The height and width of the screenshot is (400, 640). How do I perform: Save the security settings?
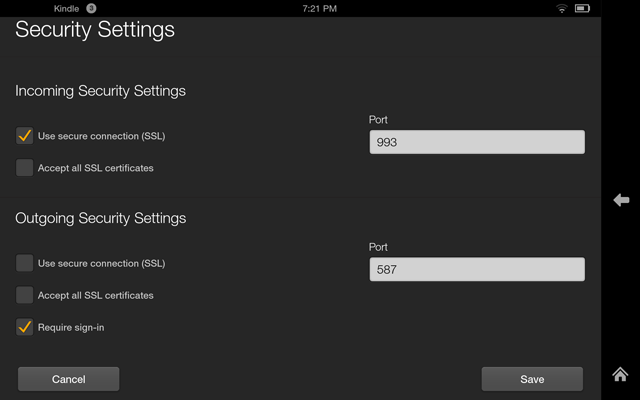pyautogui.click(x=532, y=379)
